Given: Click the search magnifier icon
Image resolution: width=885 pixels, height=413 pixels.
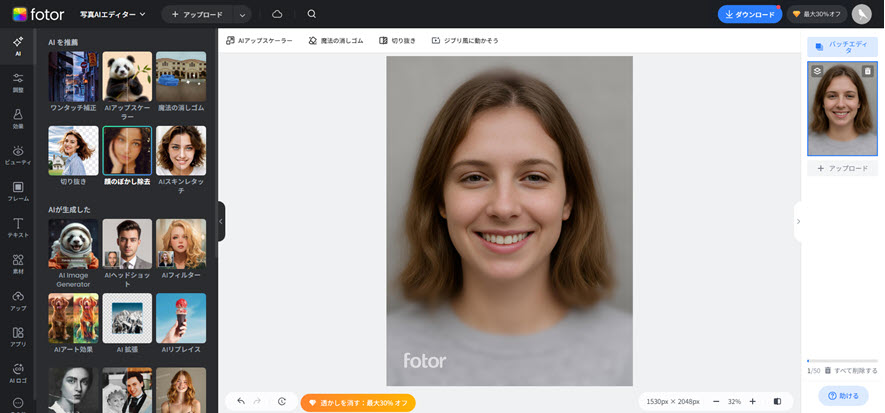Looking at the screenshot, I should point(312,14).
